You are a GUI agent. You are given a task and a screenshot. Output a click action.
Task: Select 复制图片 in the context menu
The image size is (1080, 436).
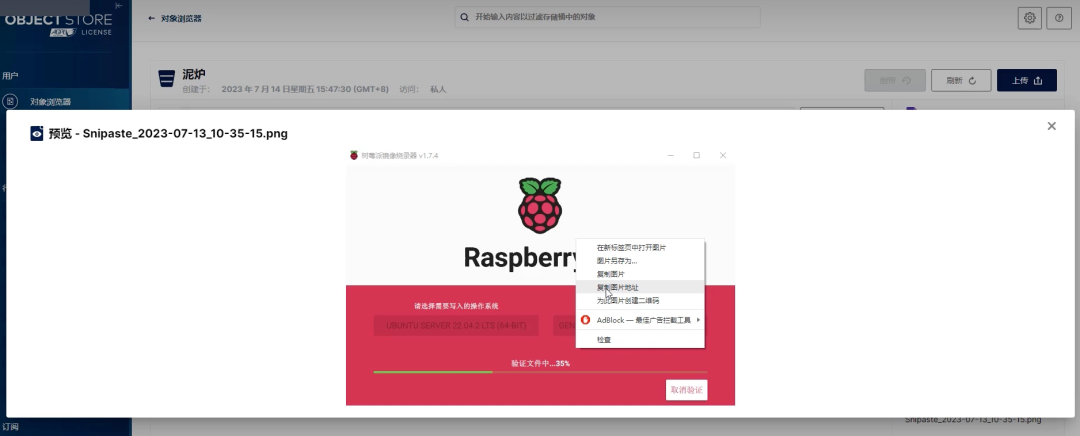(640, 274)
